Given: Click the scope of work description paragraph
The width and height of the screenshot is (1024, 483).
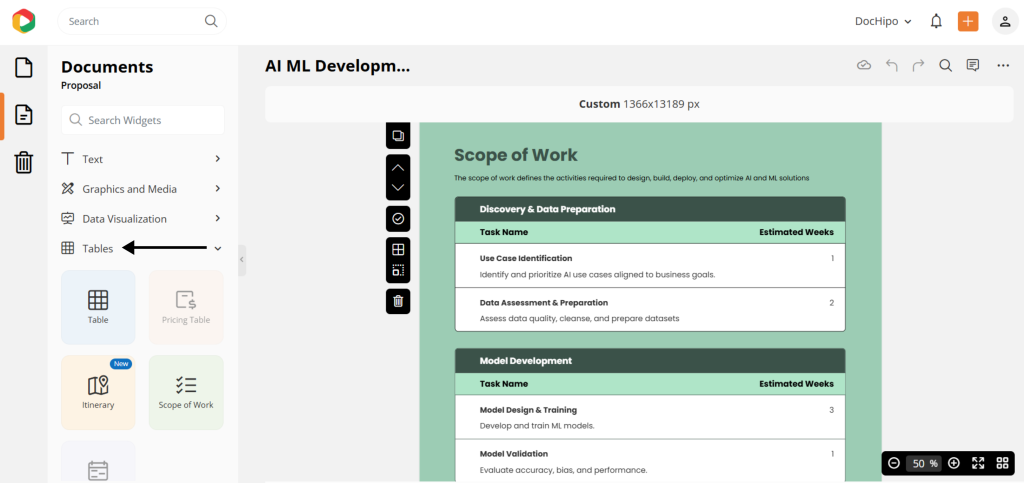Looking at the screenshot, I should (x=632, y=178).
